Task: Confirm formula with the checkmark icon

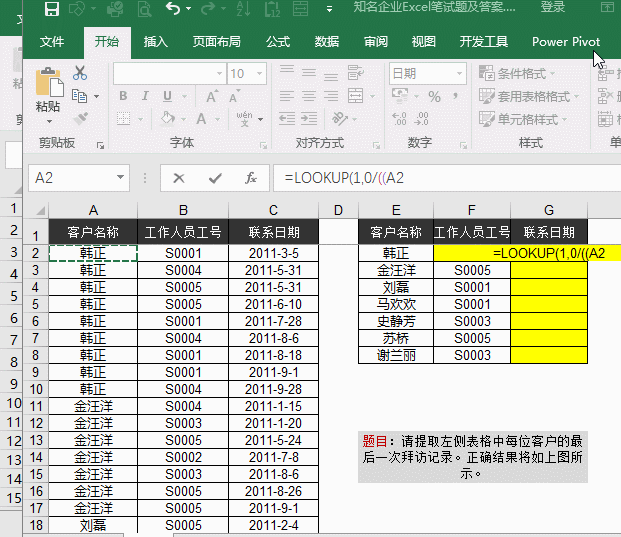Action: pos(215,178)
